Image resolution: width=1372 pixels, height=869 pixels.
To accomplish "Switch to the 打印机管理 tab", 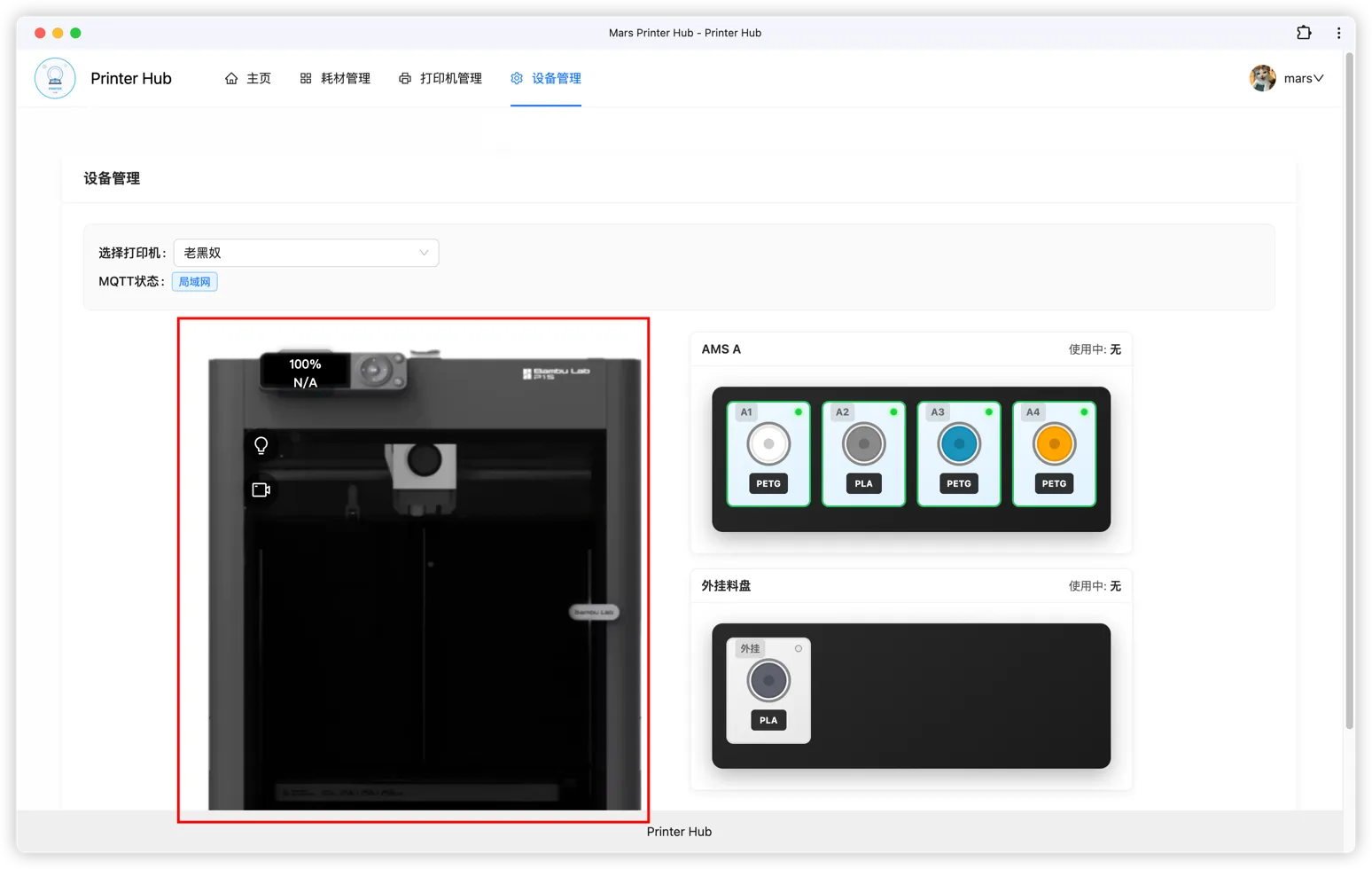I will click(440, 78).
